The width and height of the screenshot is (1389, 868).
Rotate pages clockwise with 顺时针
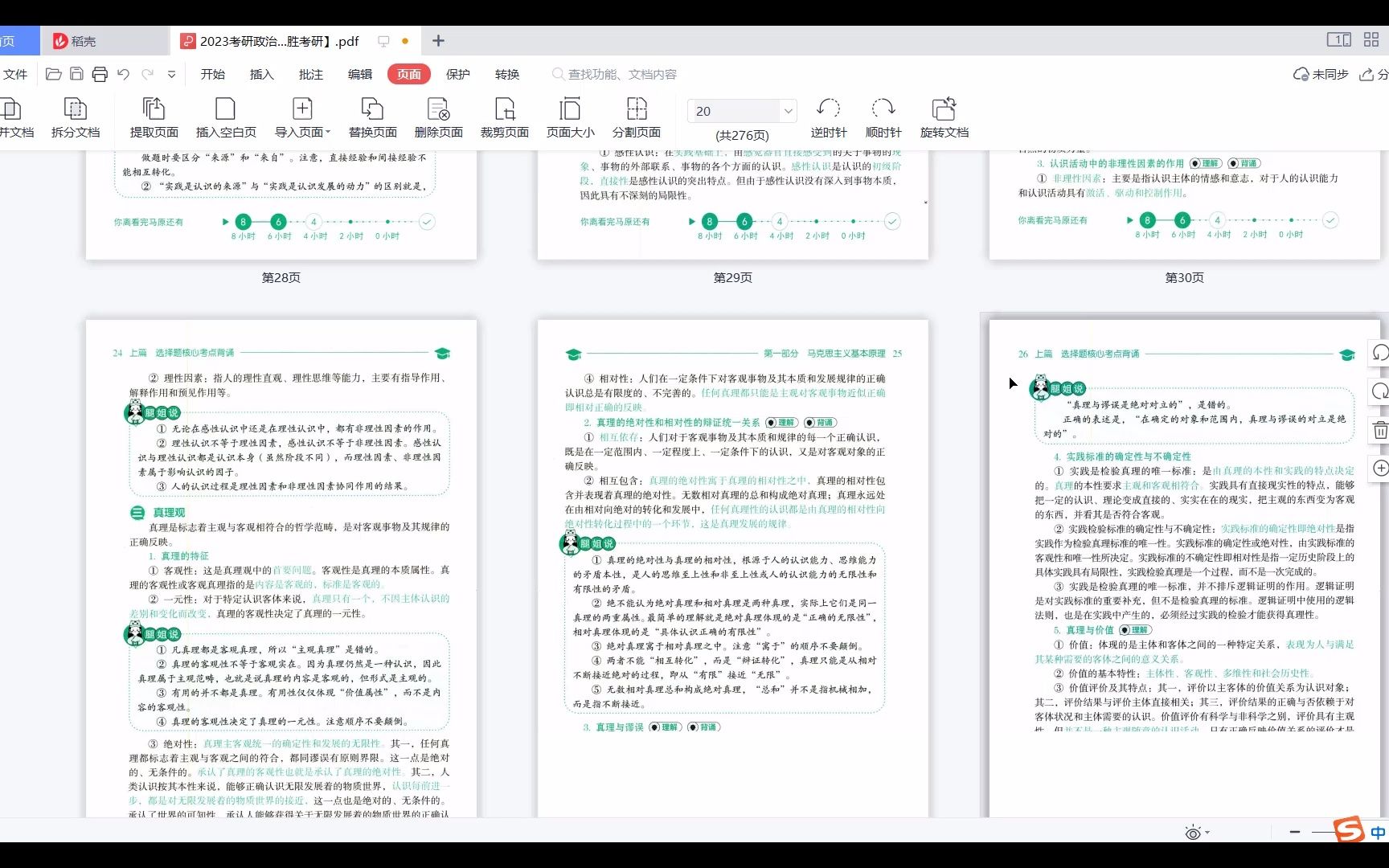(883, 117)
